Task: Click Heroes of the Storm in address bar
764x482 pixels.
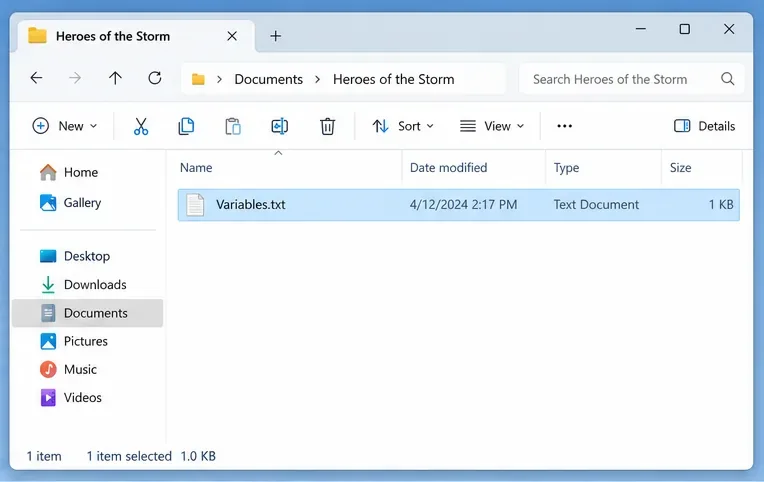Action: pyautogui.click(x=393, y=79)
